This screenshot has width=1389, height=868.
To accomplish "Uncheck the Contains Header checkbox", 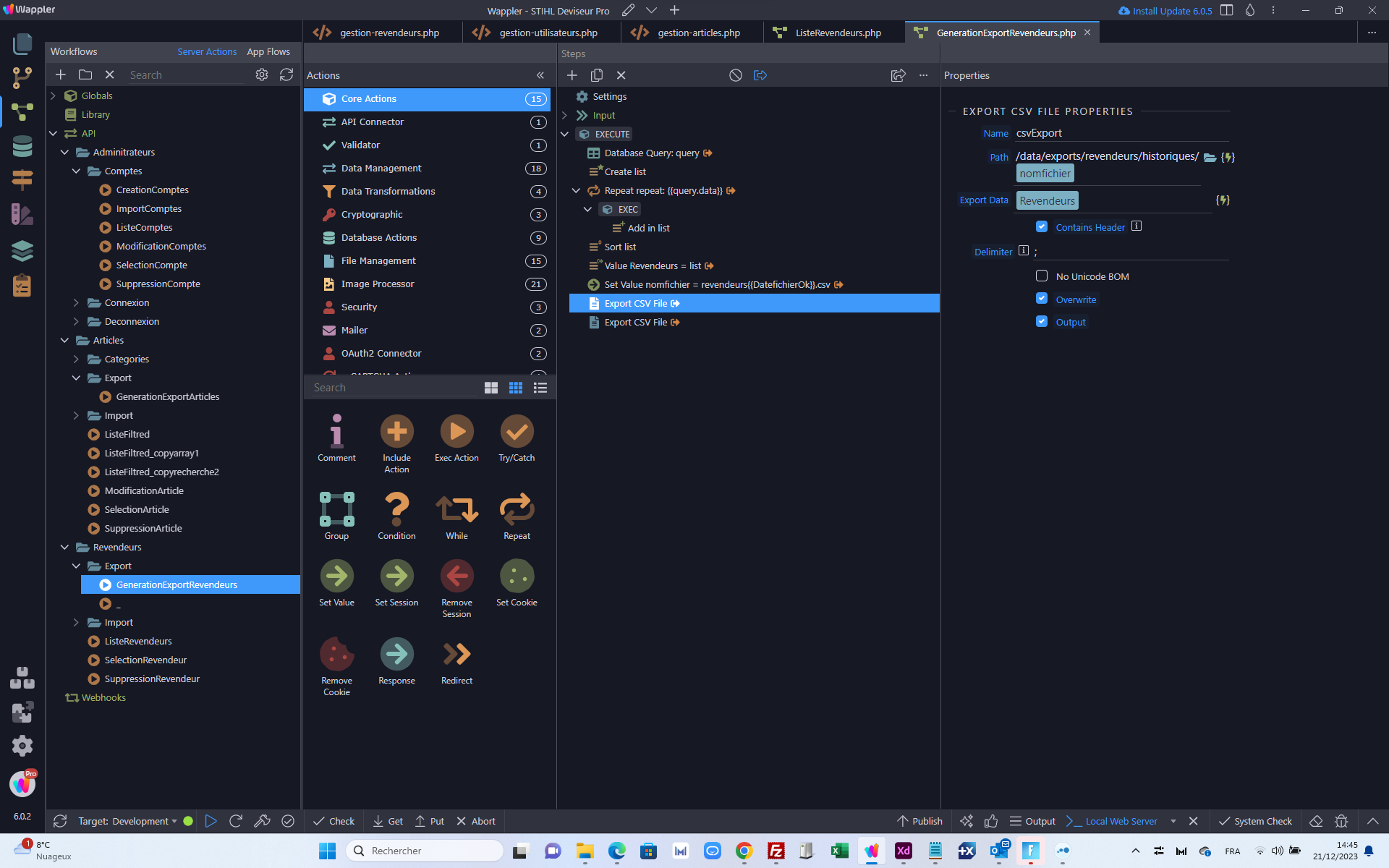I will (1042, 226).
